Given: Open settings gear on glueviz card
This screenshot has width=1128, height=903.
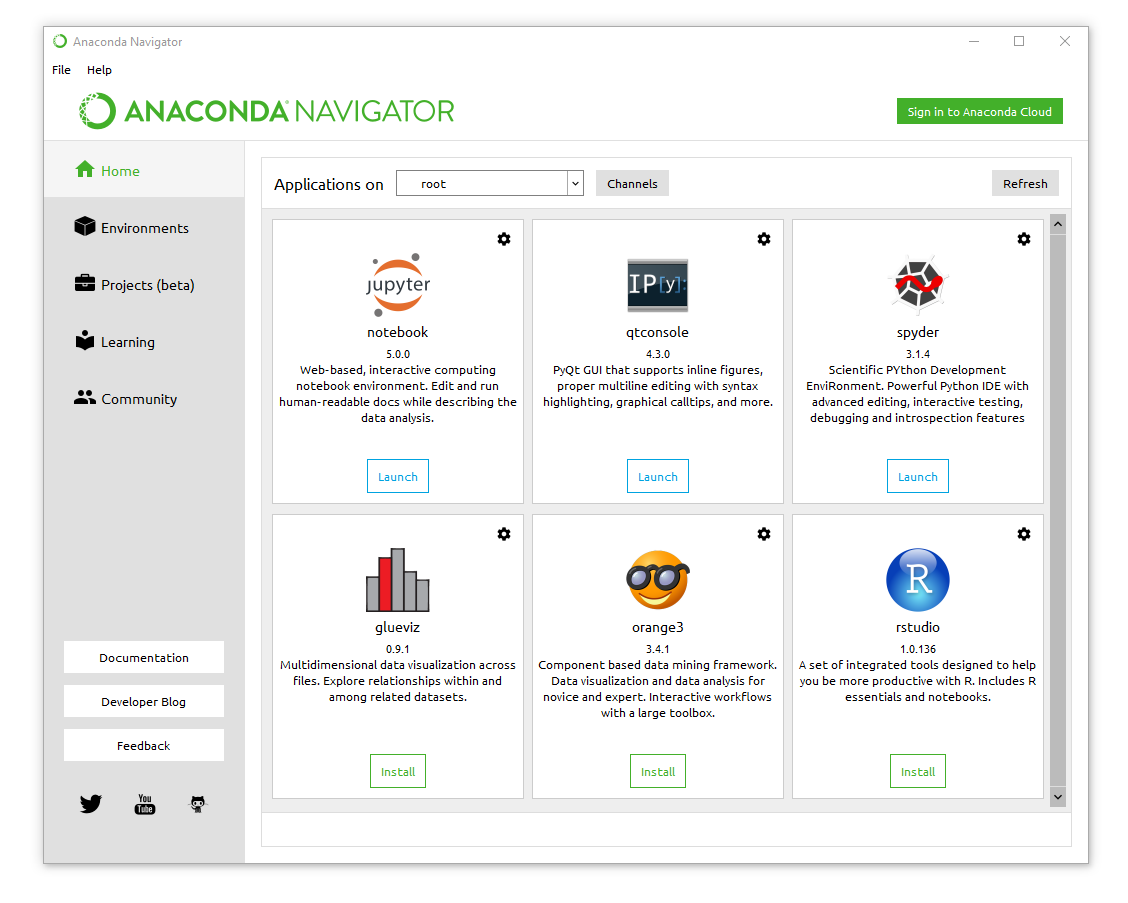Looking at the screenshot, I should pos(504,534).
